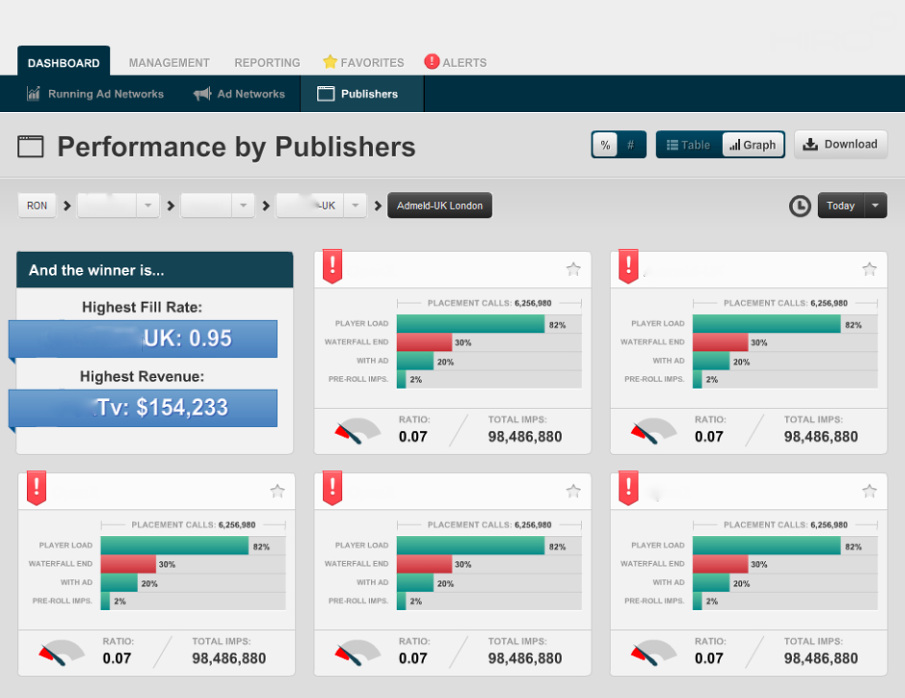Go to the Running Ad Networks sub-tab
This screenshot has width=905, height=698.
point(96,94)
